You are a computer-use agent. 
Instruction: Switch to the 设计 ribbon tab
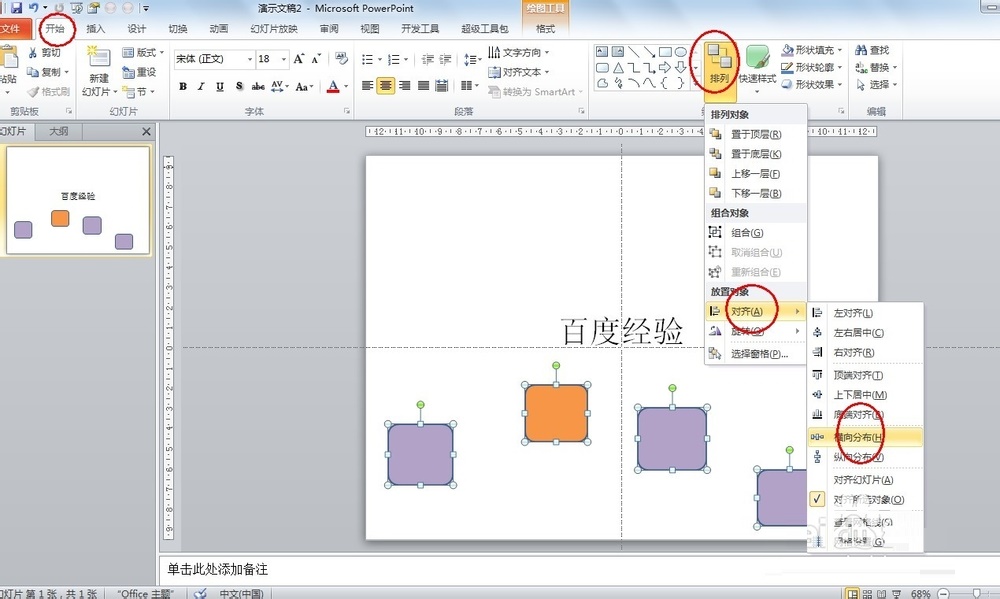click(x=138, y=28)
